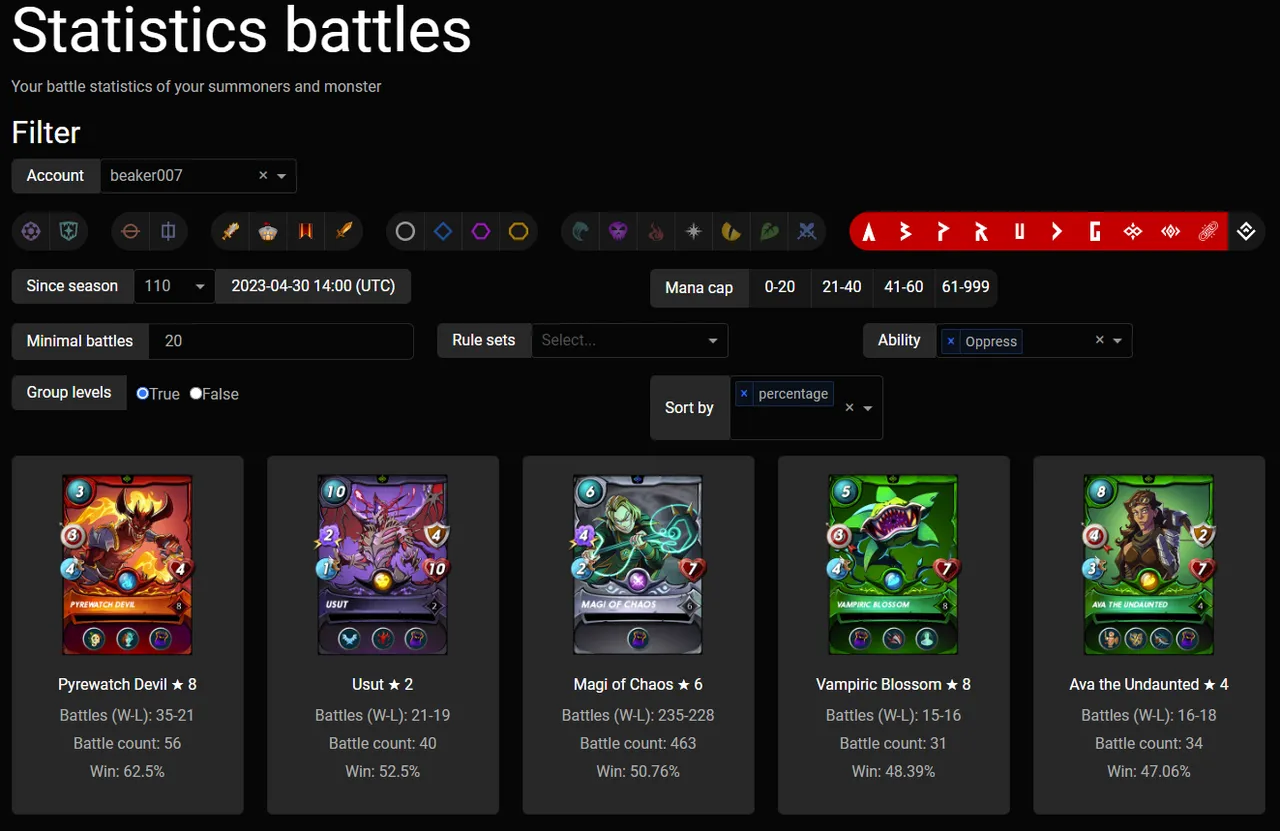Toggle the Untamed edition U icon
This screenshot has width=1280, height=831.
pos(1019,232)
